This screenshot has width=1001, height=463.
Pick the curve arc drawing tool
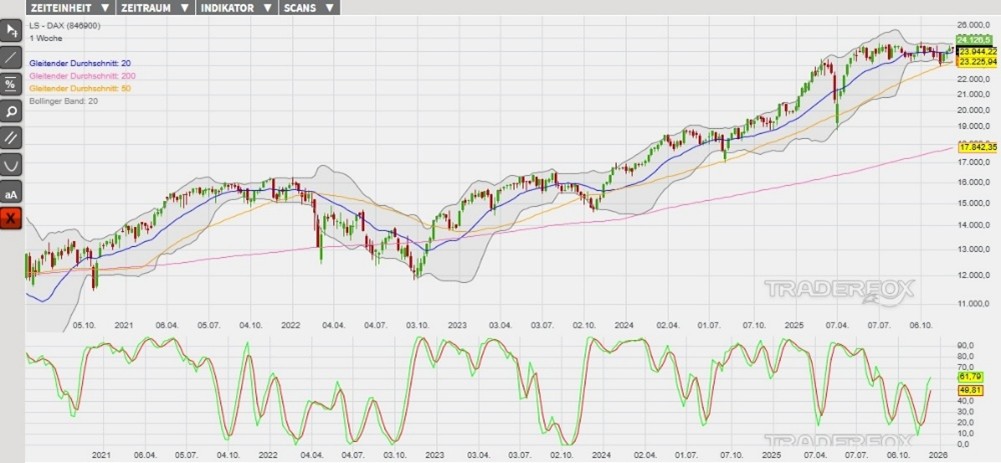11,165
